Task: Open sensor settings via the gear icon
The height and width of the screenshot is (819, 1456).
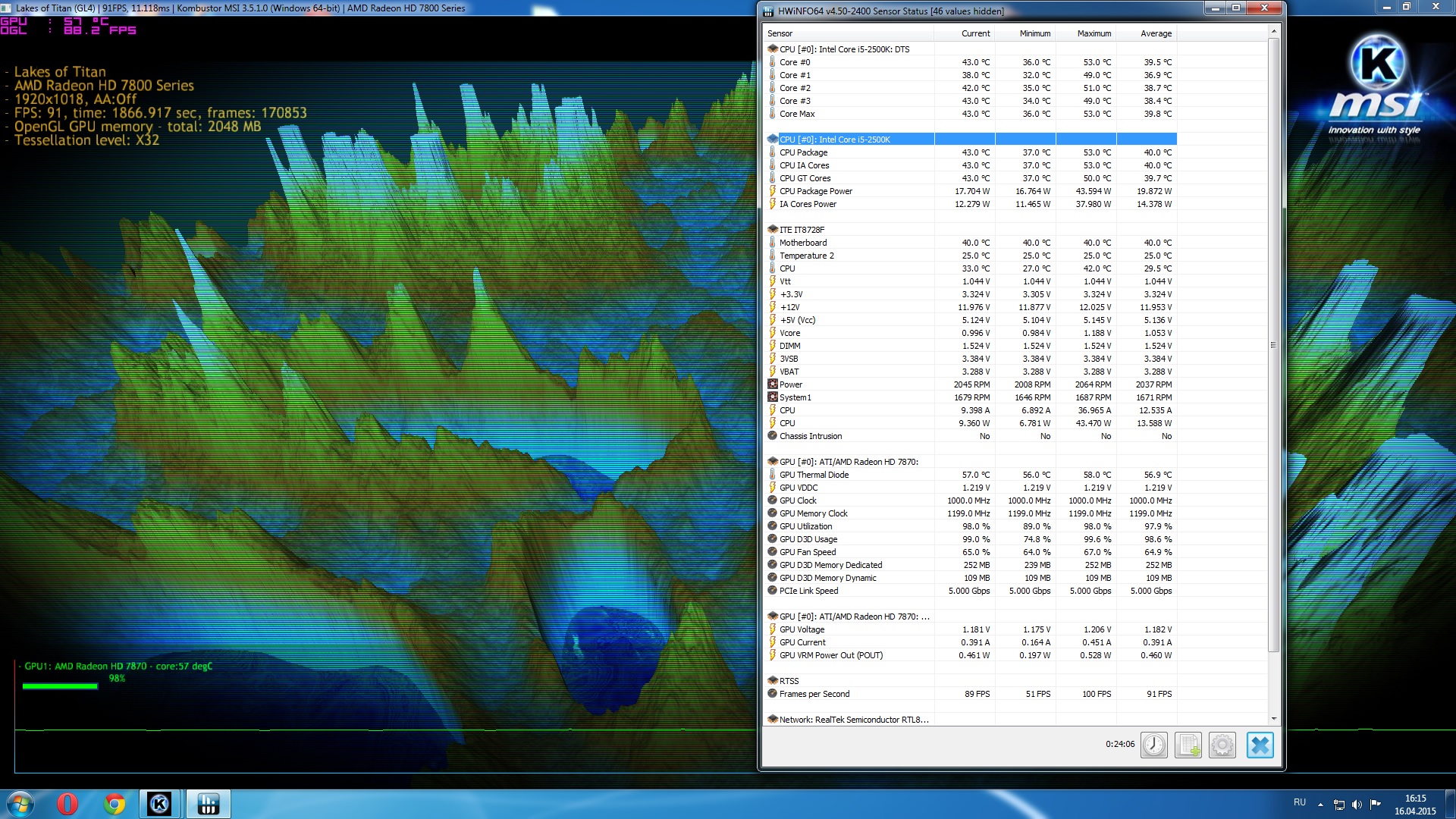Action: (1222, 745)
